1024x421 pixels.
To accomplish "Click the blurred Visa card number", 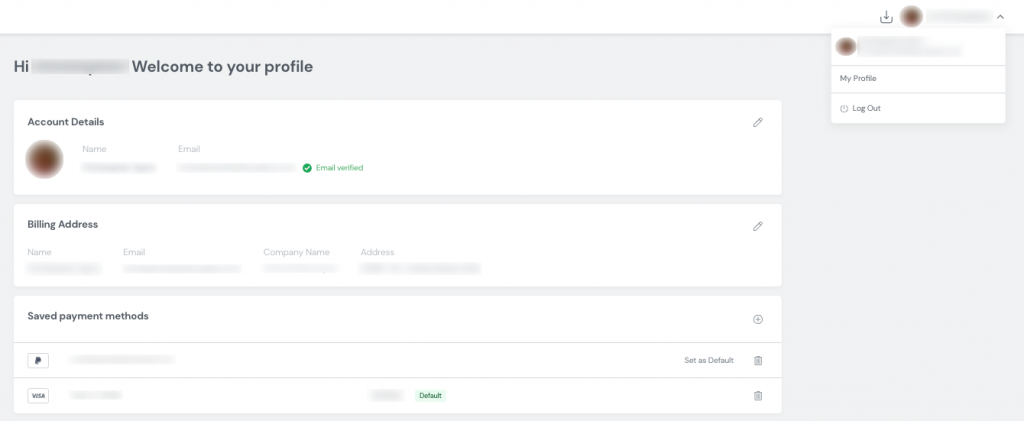I will pos(96,396).
